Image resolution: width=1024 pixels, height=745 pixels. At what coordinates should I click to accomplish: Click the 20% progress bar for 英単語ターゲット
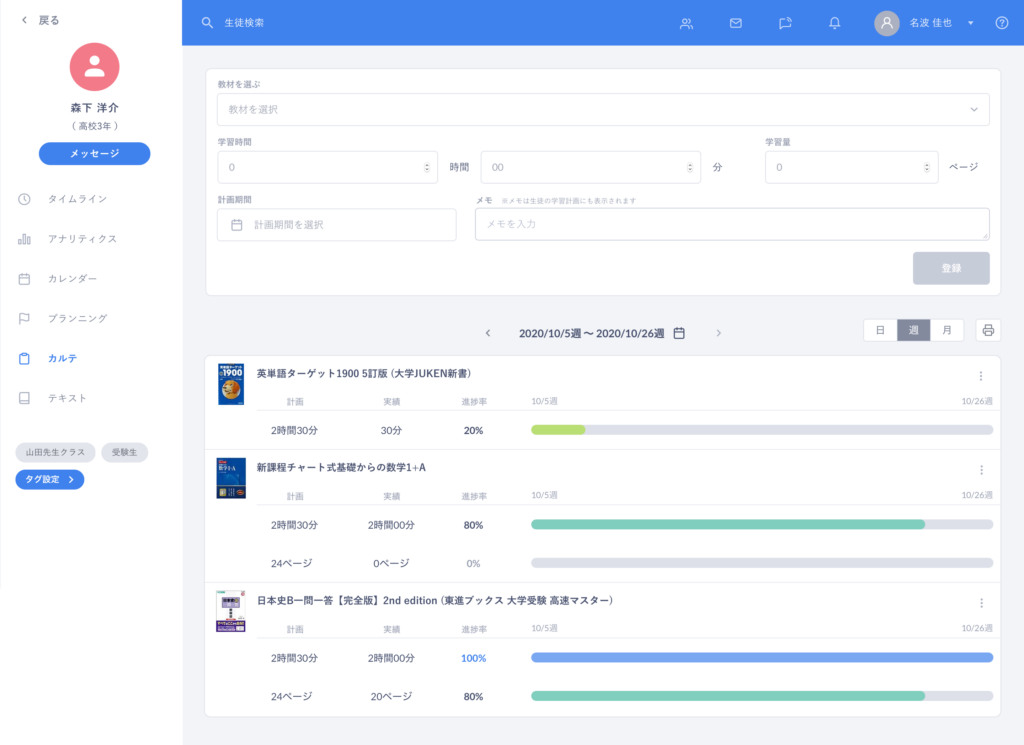[x=761, y=430]
